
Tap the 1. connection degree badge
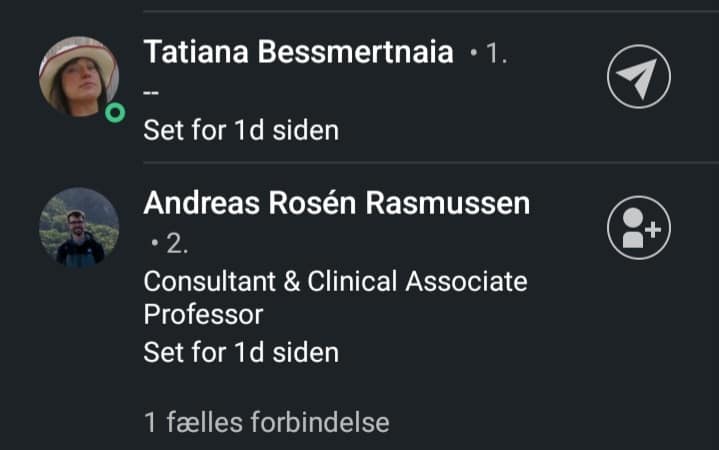[x=496, y=53]
